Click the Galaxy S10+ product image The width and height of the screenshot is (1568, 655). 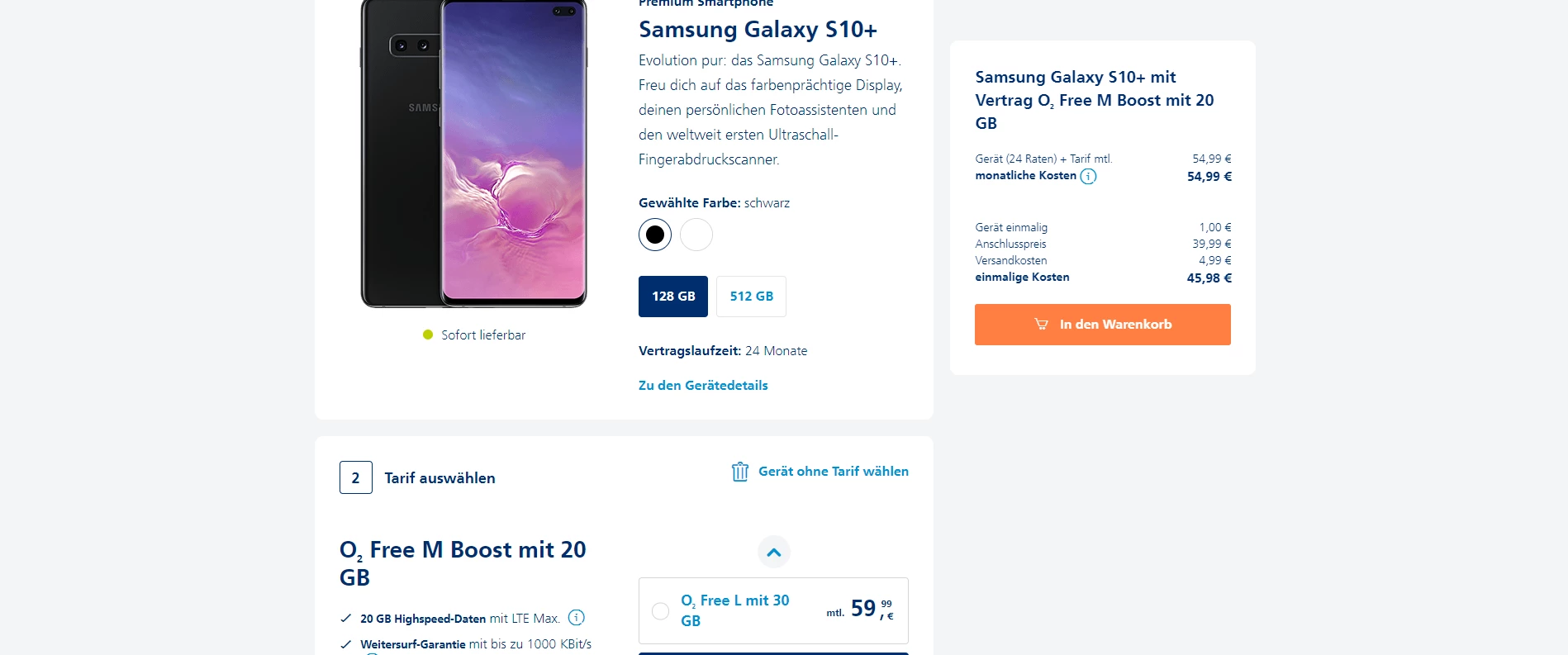(473, 153)
